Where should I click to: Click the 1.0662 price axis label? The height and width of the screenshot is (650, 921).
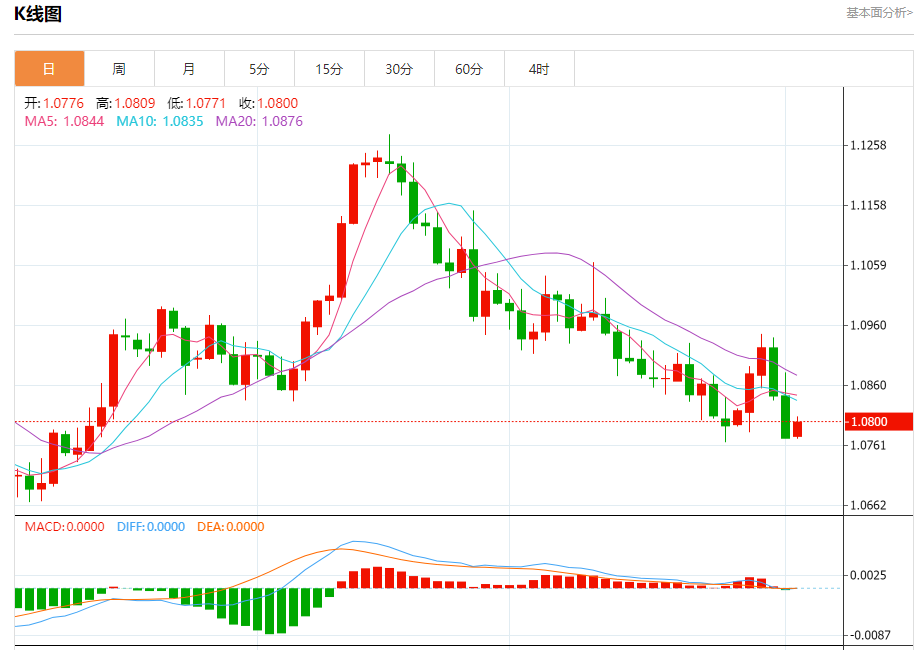pyautogui.click(x=868, y=505)
